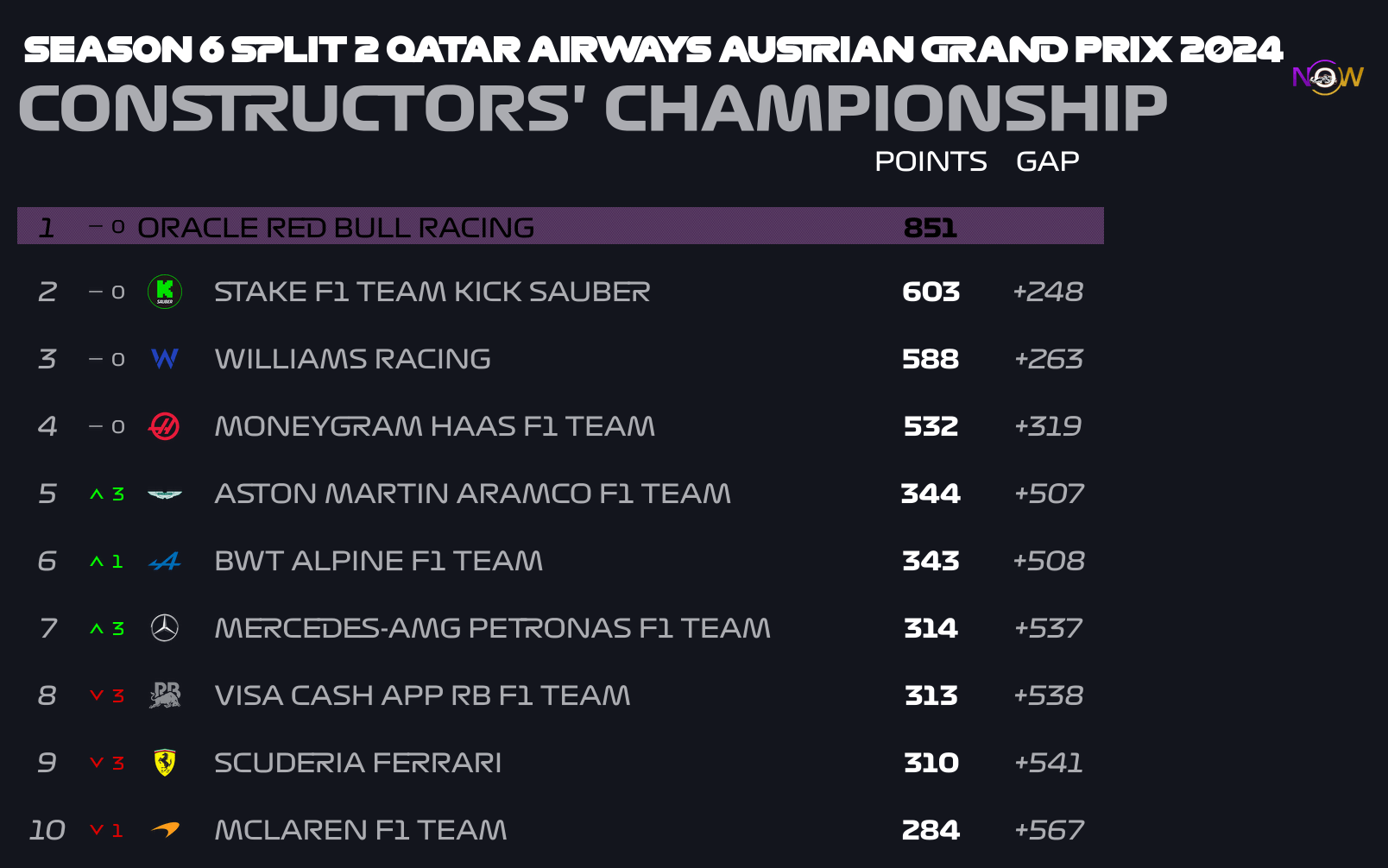This screenshot has width=1388, height=868.
Task: Click the McLaren swoosh logo
Action: point(165,830)
